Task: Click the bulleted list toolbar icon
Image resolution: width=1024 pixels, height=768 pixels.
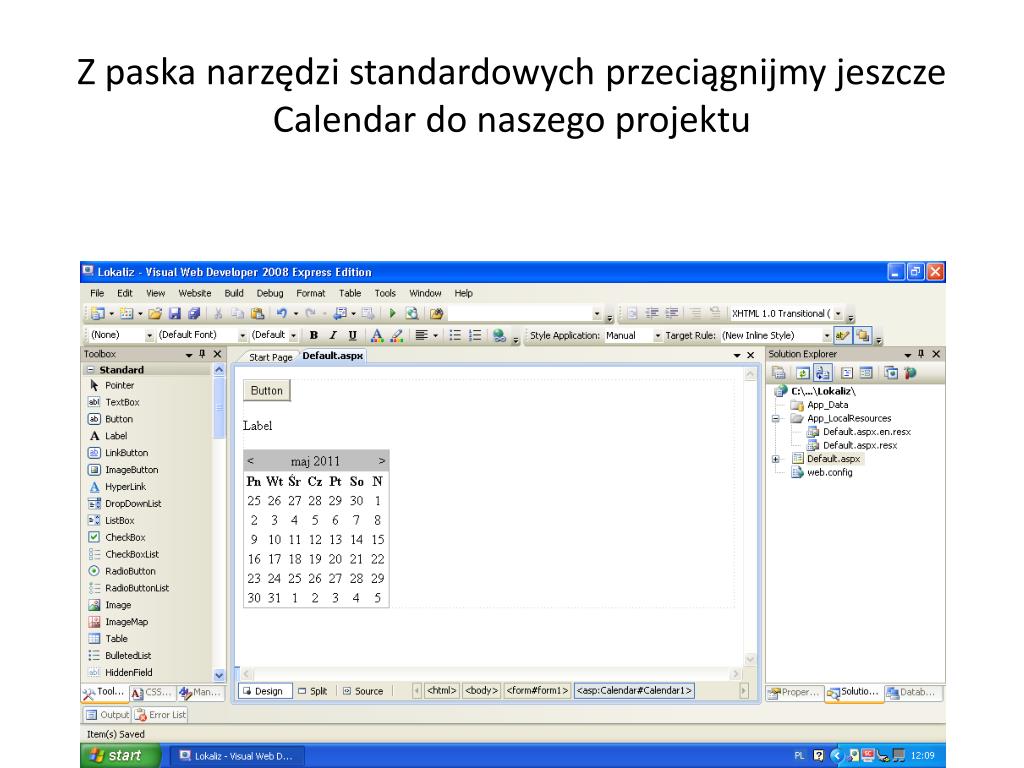Action: [x=455, y=335]
